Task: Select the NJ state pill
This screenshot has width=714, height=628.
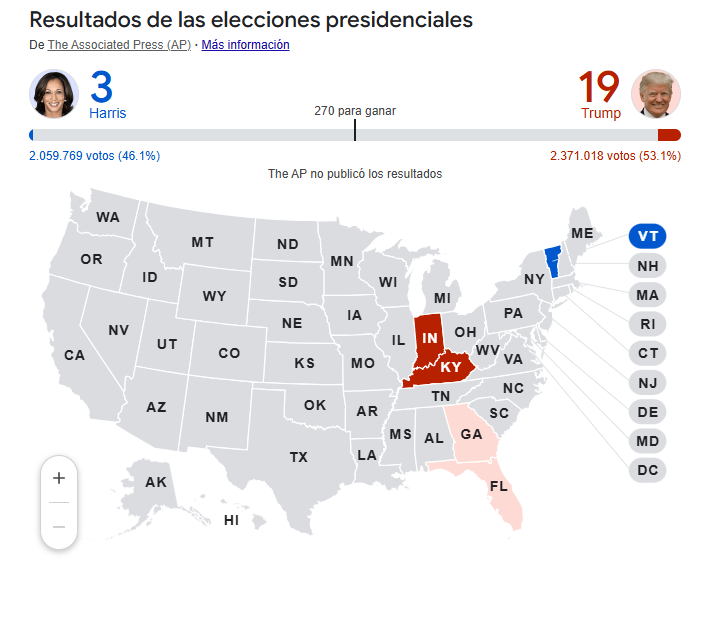Action: [648, 382]
